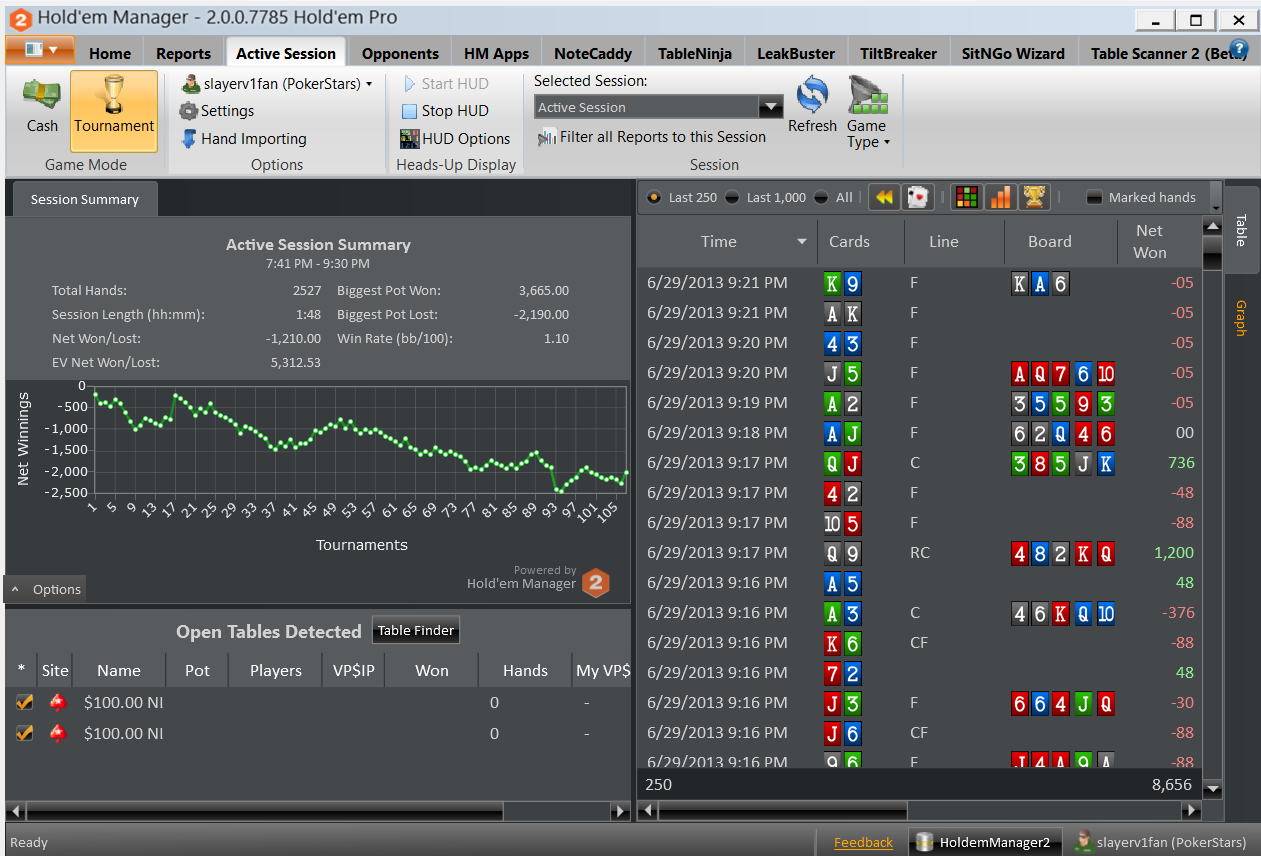The height and width of the screenshot is (856, 1261).
Task: Switch to the Graph side tab
Action: click(x=1241, y=318)
